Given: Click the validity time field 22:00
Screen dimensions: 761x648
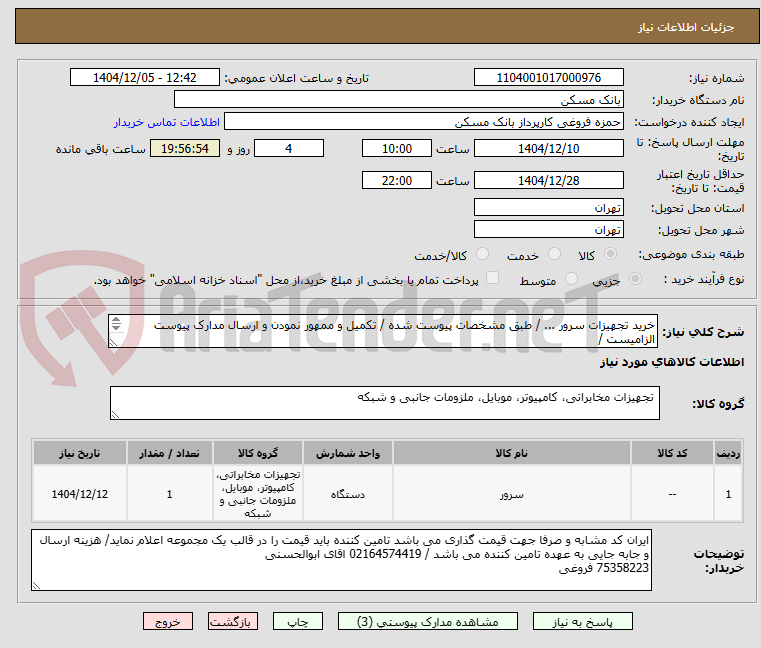Looking at the screenshot, I should [397, 181].
